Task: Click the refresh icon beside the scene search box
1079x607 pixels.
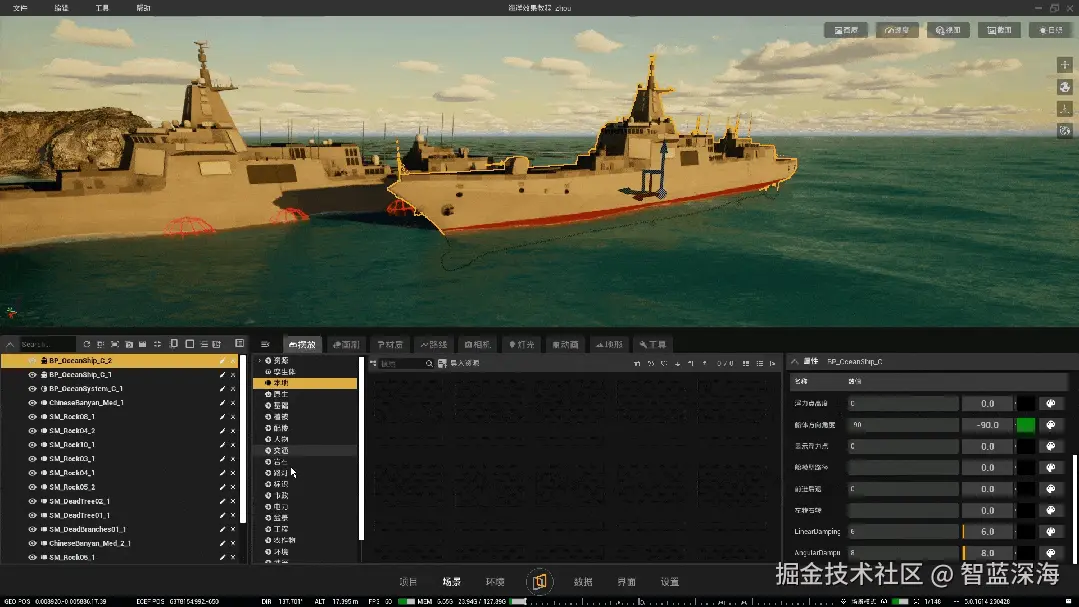Action: [87, 344]
